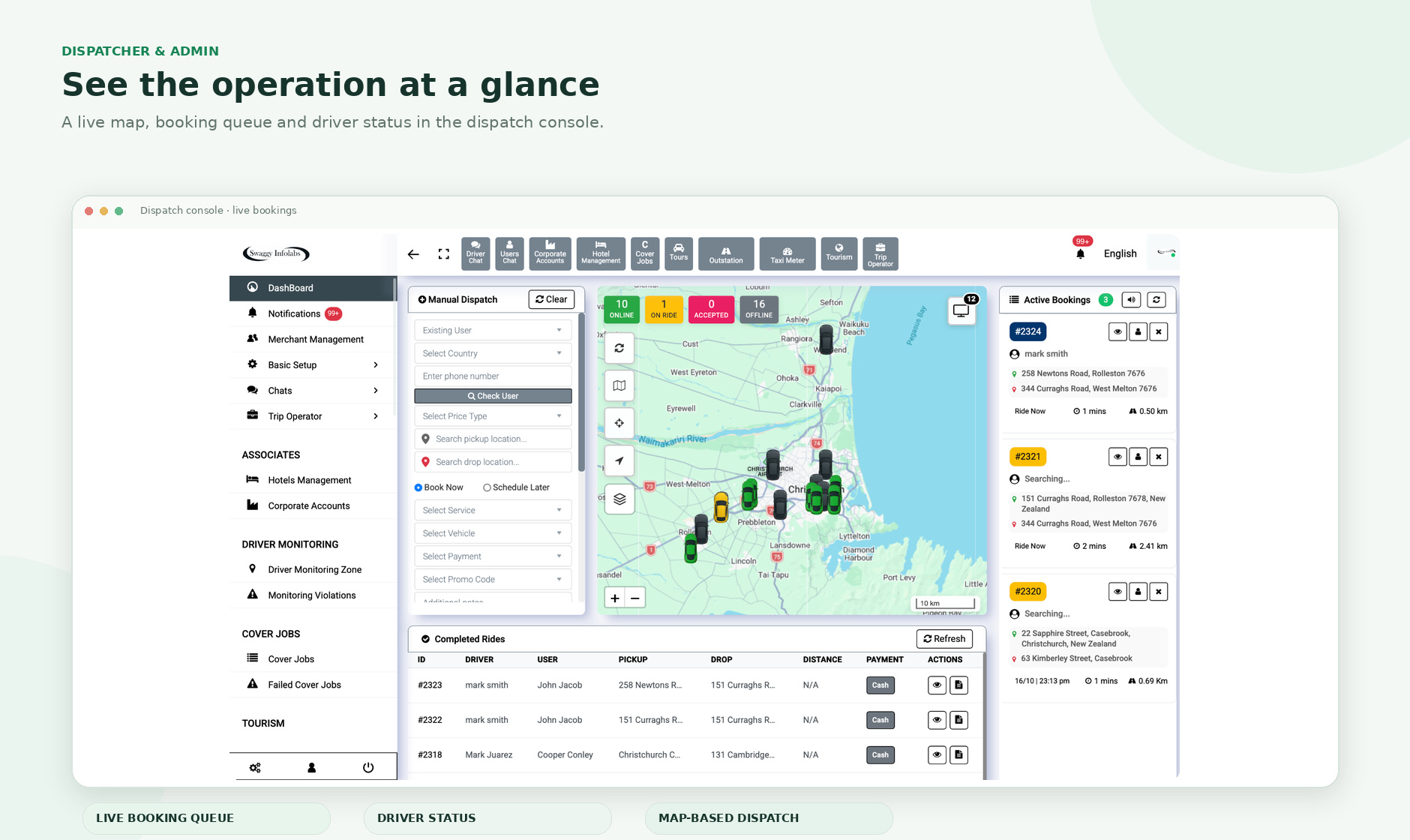The width and height of the screenshot is (1410, 840).
Task: Mute active bookings sound icon
Action: (1132, 299)
